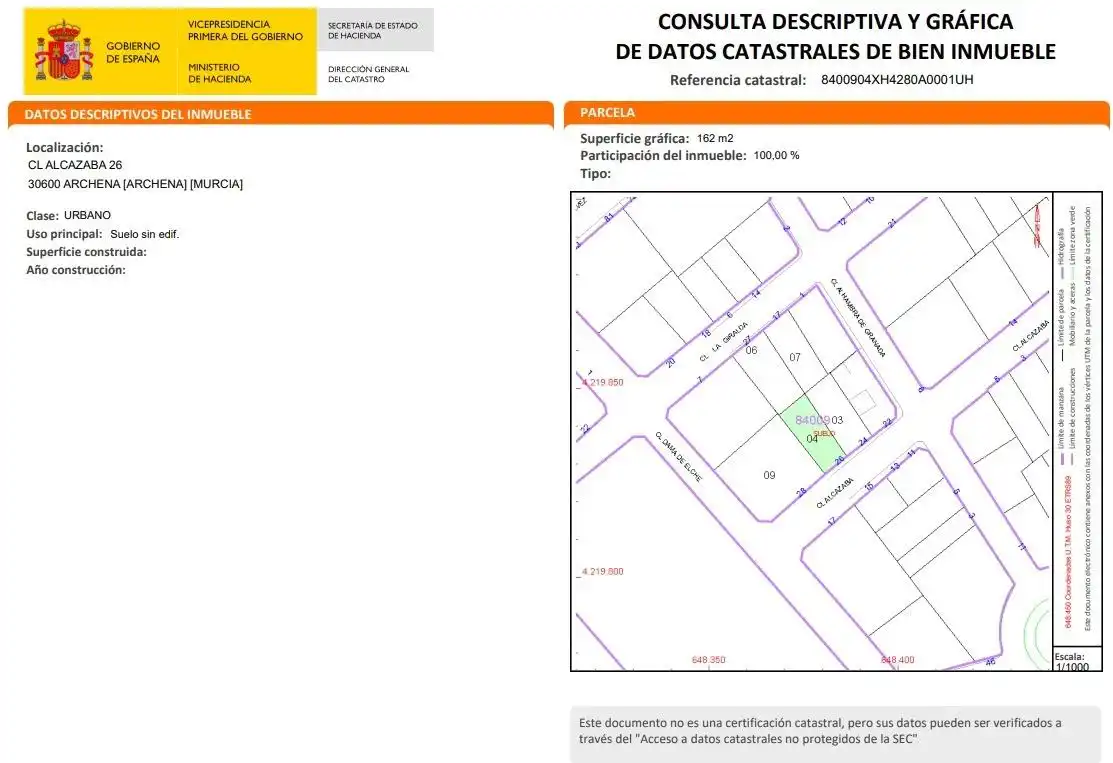Screen dimensions: 1113x763
Task: Click the 'DATOS DESCRIPTIVOS DEL INMUEBLE' header
Action: 138,114
